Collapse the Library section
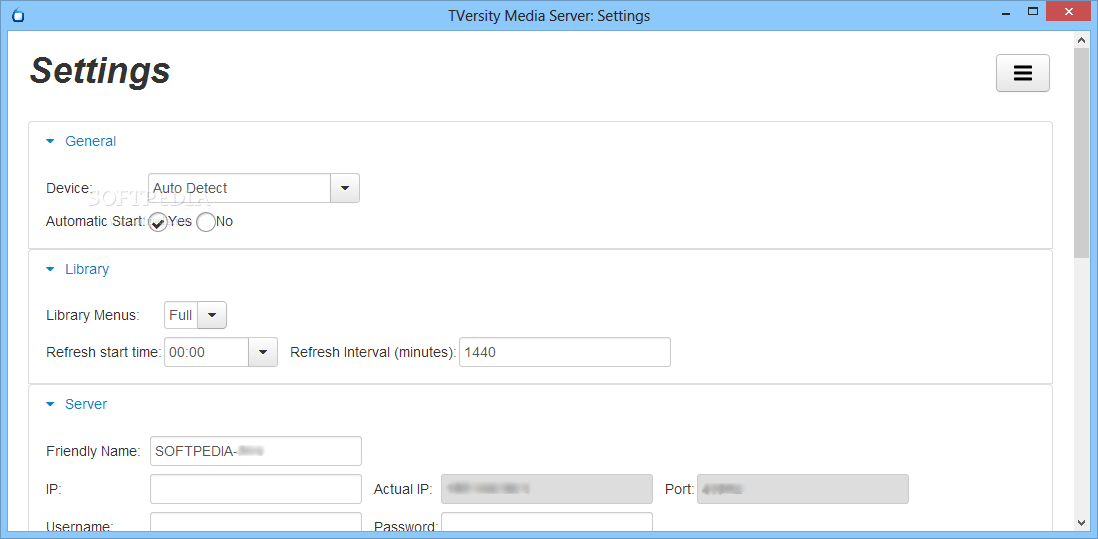The image size is (1098, 539). click(x=77, y=269)
